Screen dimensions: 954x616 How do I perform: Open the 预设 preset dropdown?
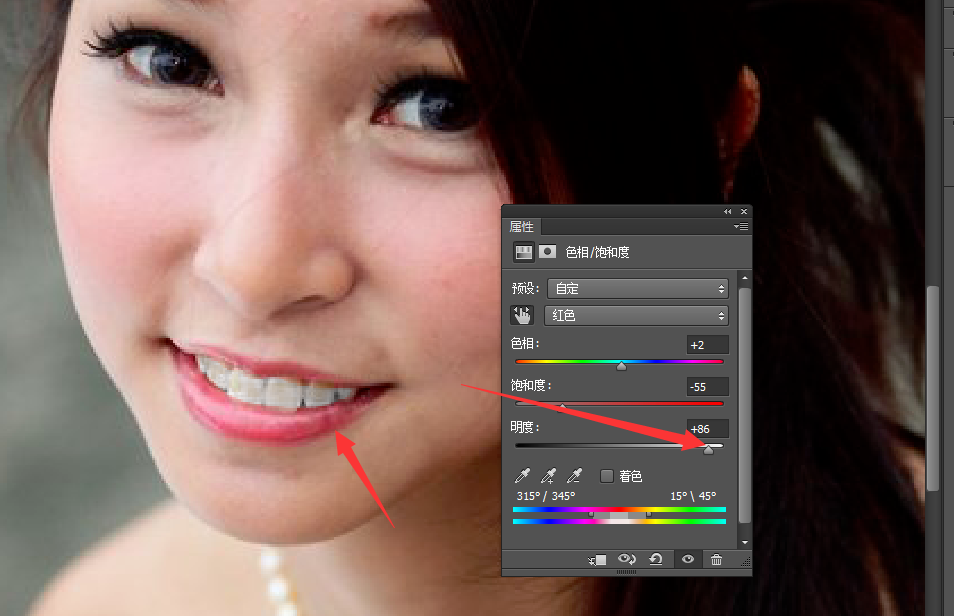638,289
